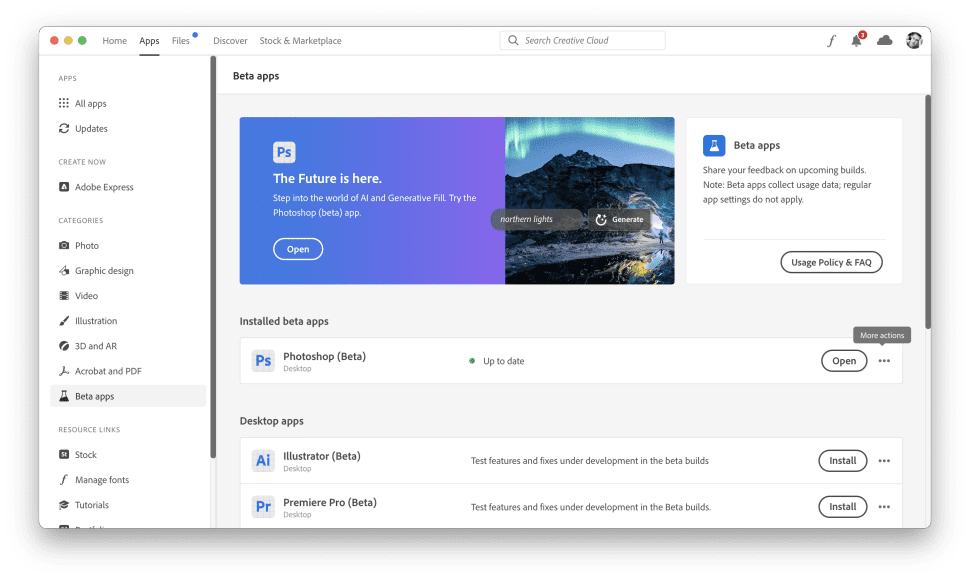Click the Ps icon in the banner
This screenshot has width=970, height=580.
pyautogui.click(x=284, y=151)
